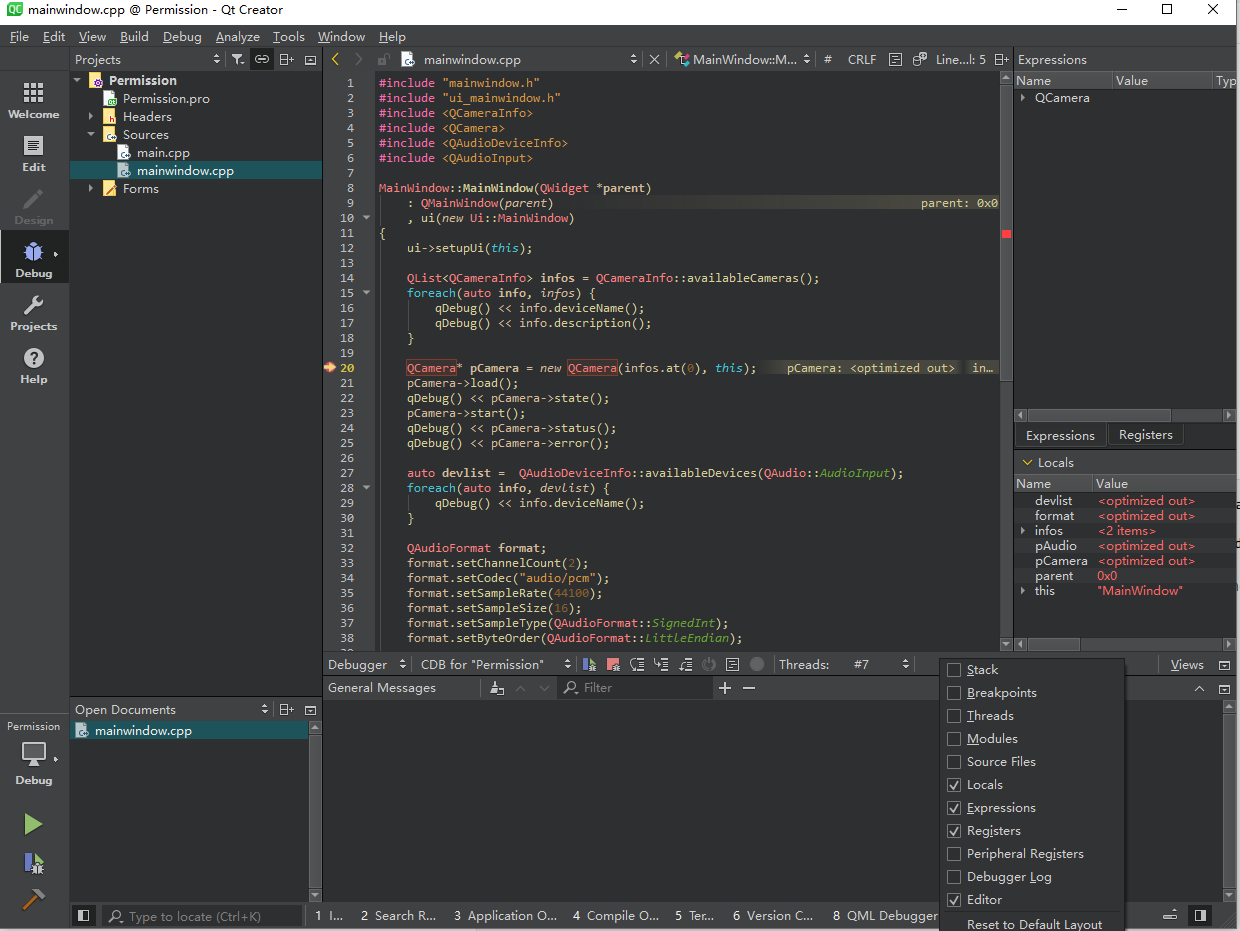
Task: Open MainWindow symbol dropdown
Action: tap(745, 59)
